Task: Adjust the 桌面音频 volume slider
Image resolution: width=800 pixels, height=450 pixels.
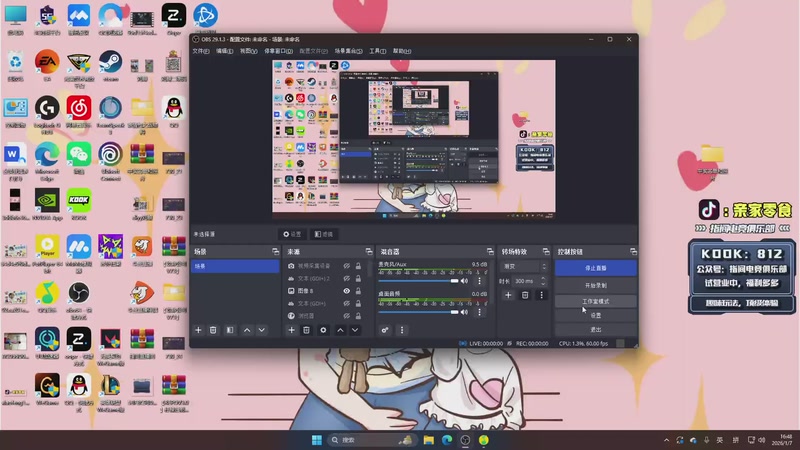Action: (418, 312)
